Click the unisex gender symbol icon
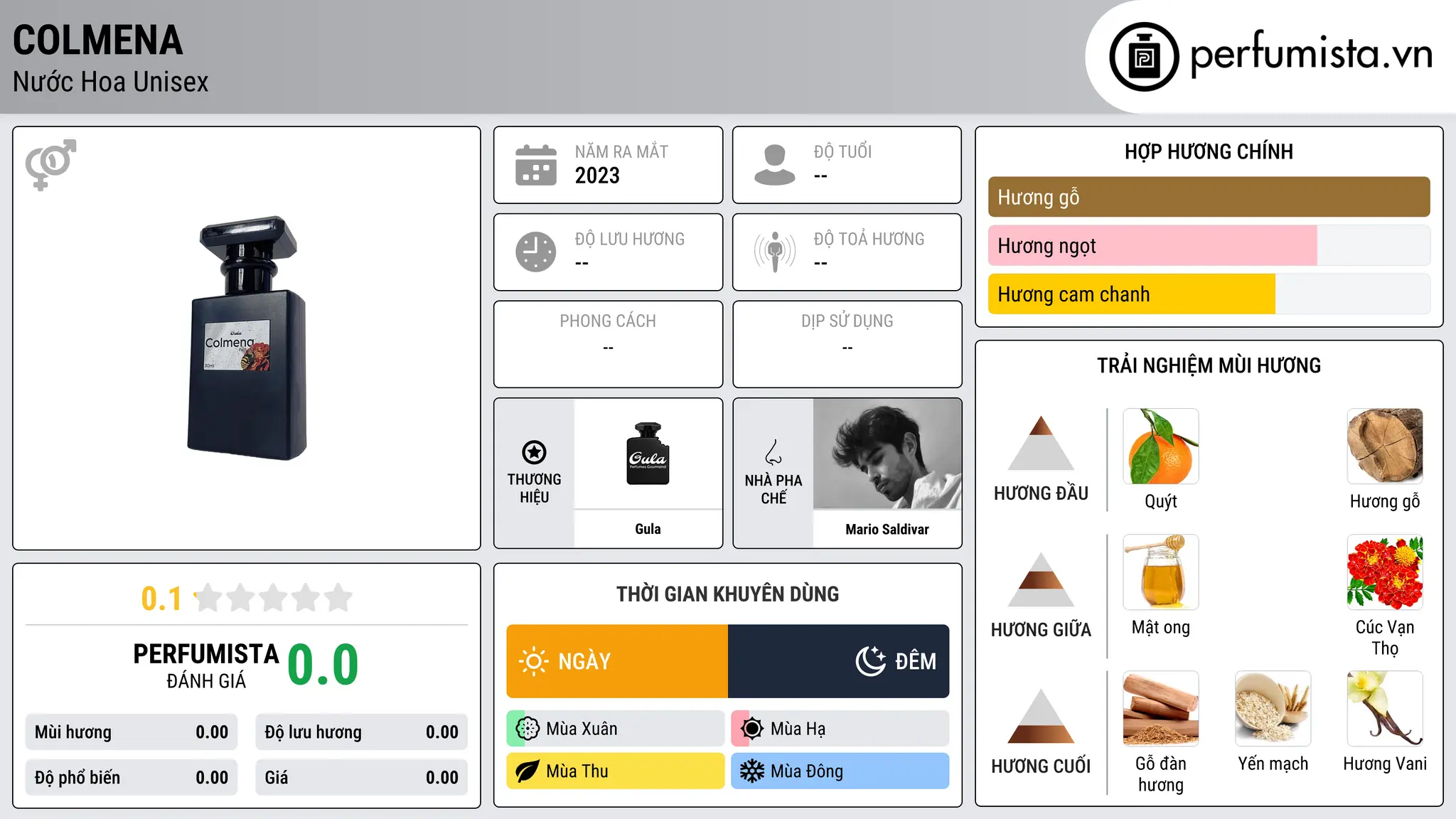Screen dimensions: 1456x819 50,165
